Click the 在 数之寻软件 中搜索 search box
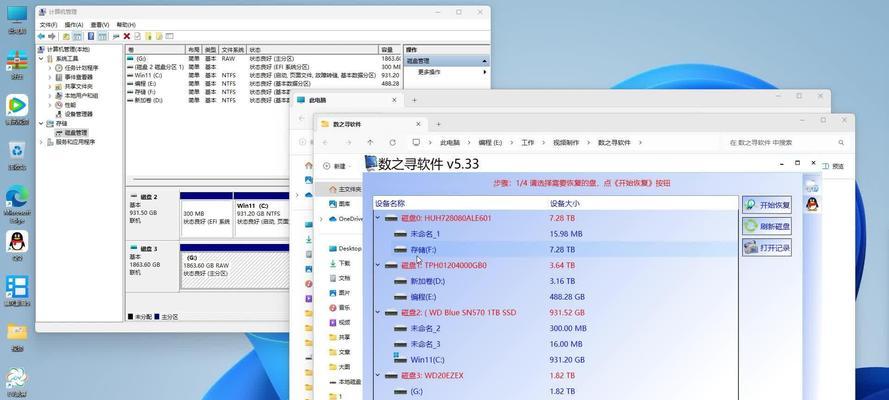The width and height of the screenshot is (889, 400). [787, 143]
